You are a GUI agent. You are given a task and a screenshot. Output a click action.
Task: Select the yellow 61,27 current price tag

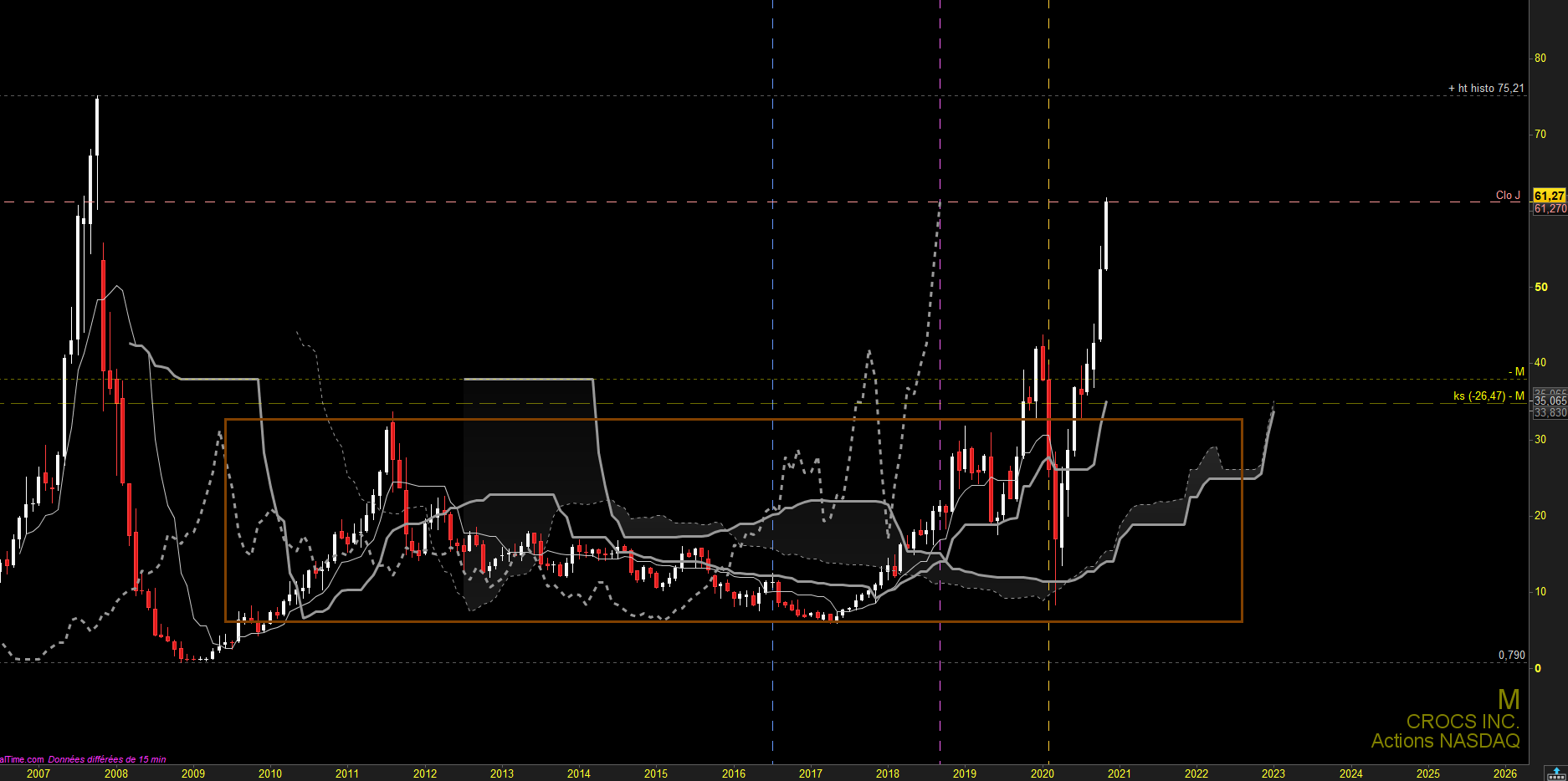[1549, 196]
